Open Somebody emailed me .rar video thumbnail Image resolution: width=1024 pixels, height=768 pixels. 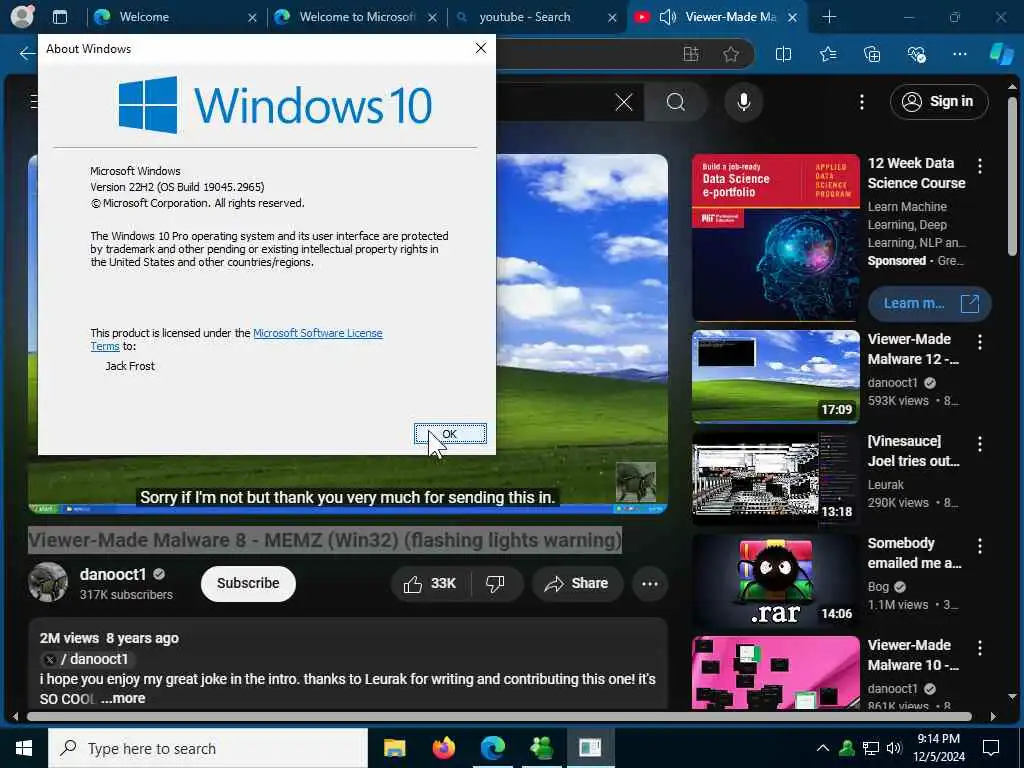pyautogui.click(x=776, y=581)
